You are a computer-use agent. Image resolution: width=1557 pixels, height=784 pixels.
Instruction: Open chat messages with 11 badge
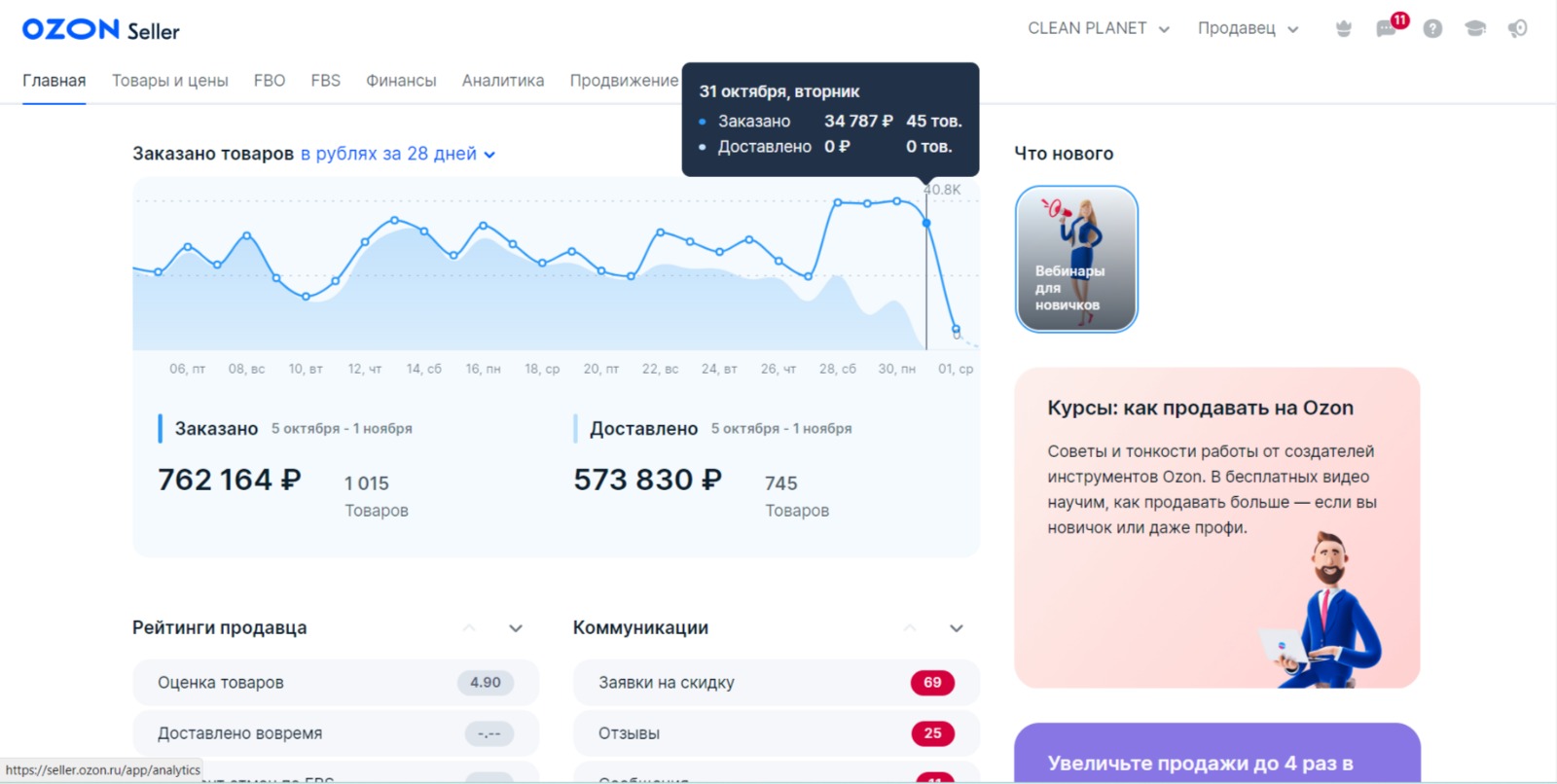coord(1387,29)
